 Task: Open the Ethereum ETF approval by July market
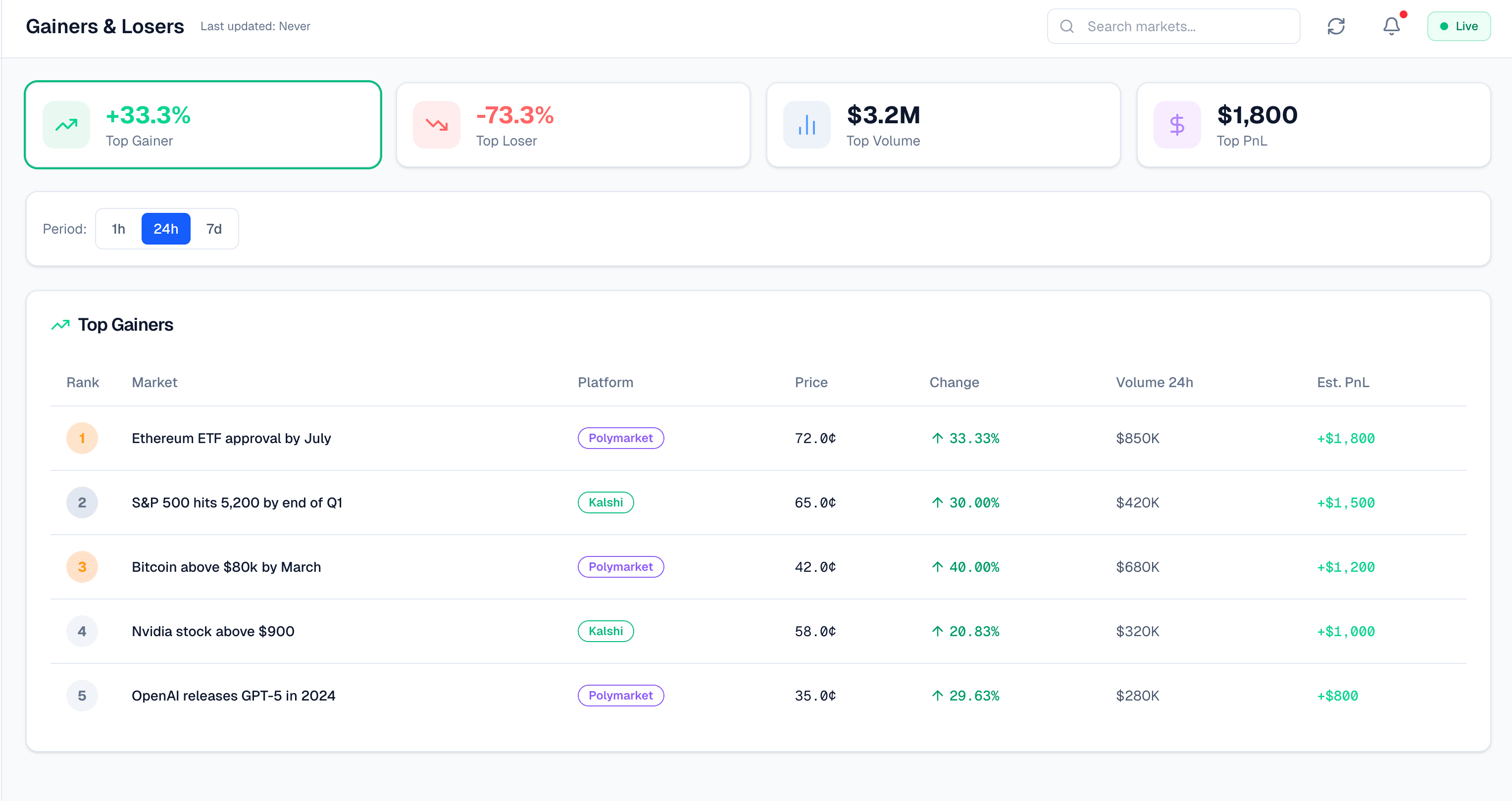click(x=231, y=438)
